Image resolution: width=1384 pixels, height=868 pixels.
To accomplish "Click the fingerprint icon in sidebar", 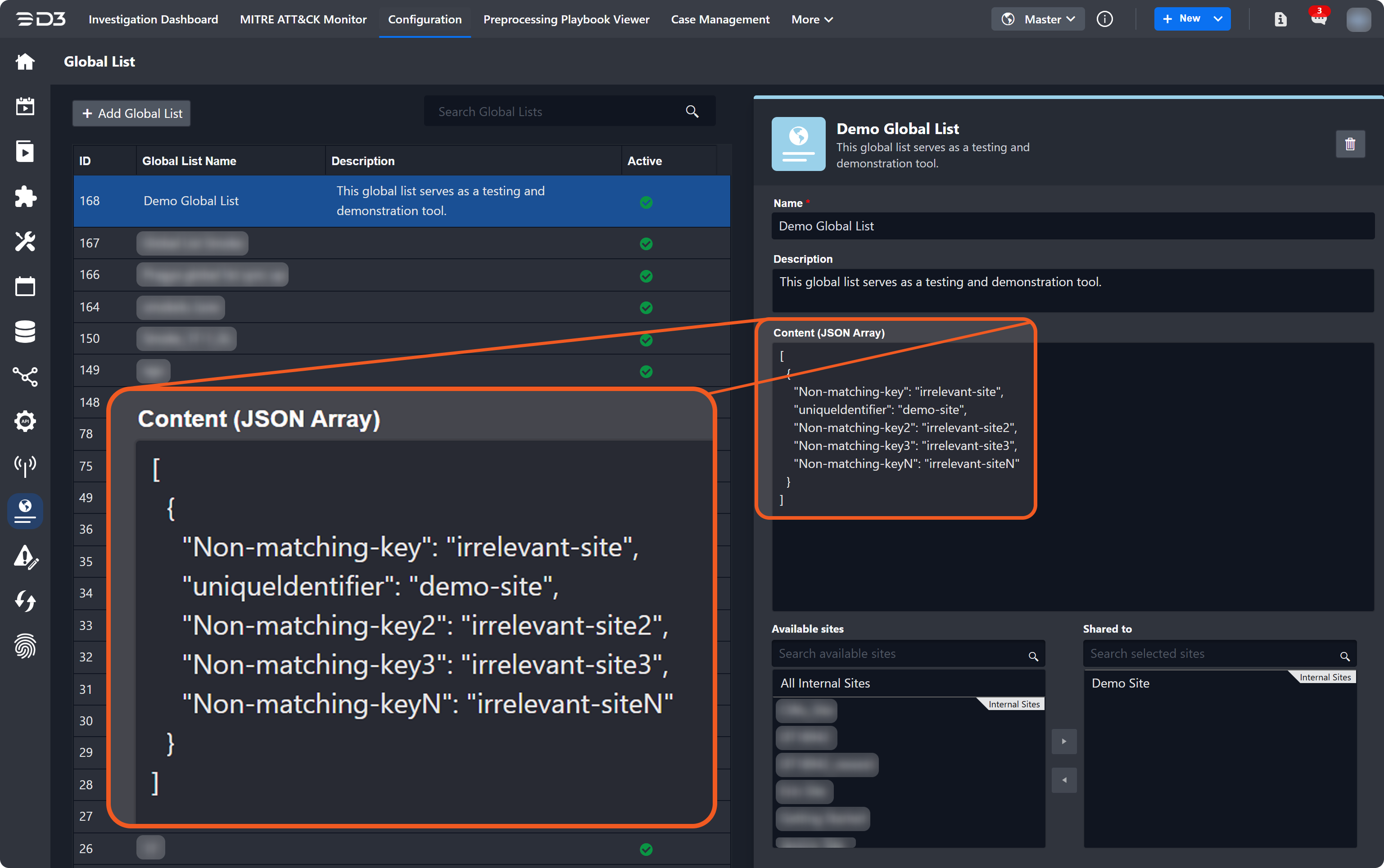I will [x=25, y=647].
